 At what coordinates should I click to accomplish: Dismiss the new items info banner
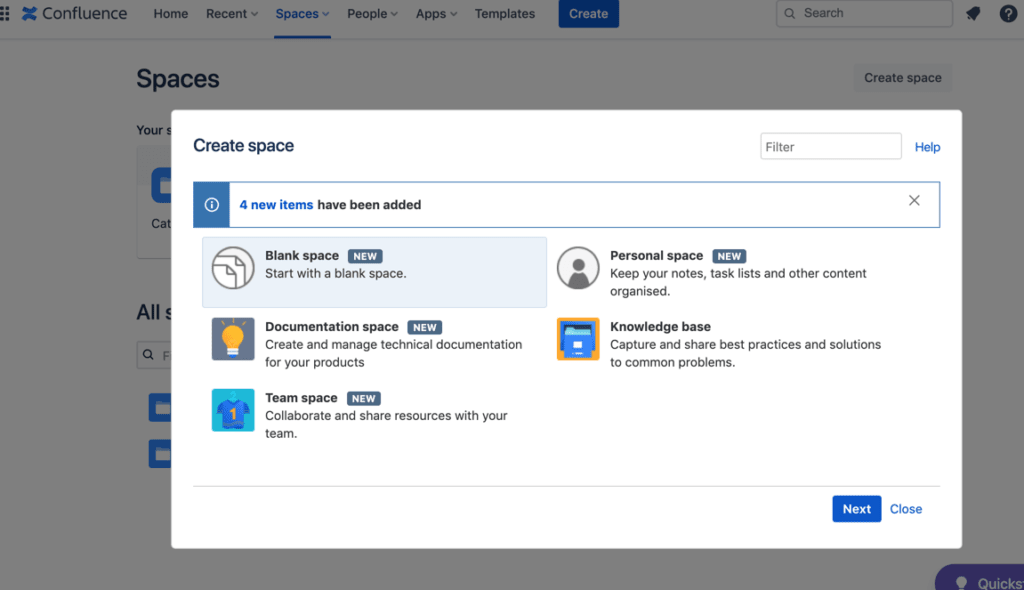coord(914,201)
